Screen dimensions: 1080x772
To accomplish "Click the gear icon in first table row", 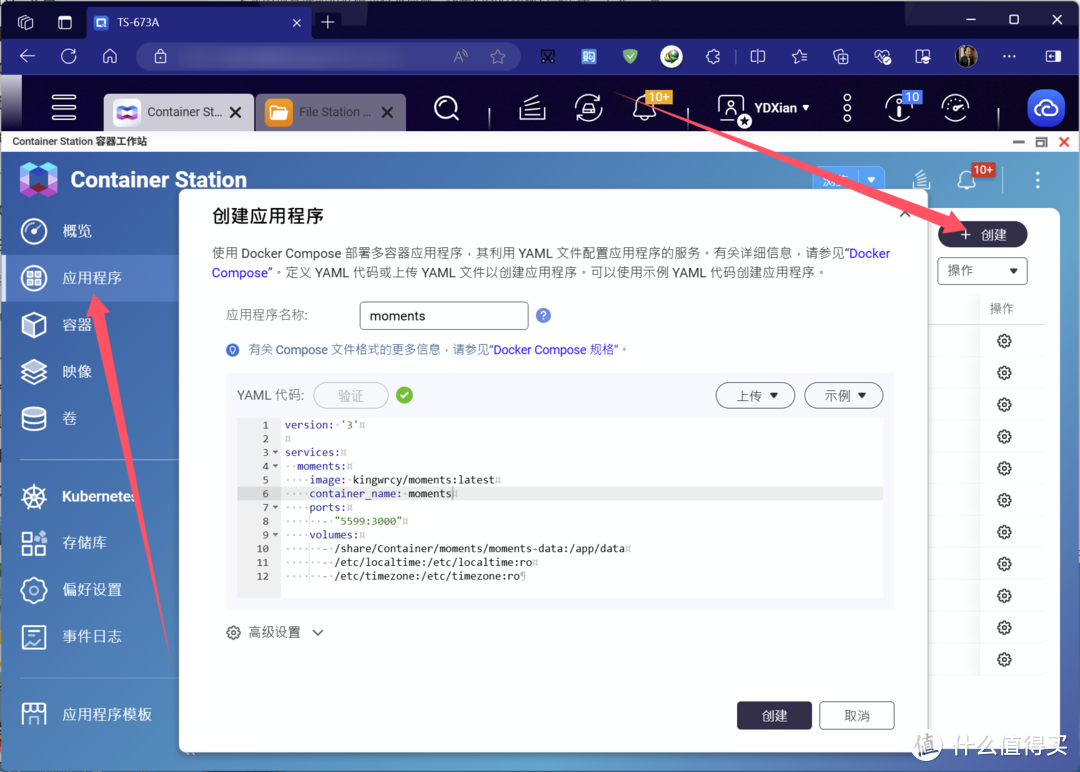I will (x=1004, y=341).
